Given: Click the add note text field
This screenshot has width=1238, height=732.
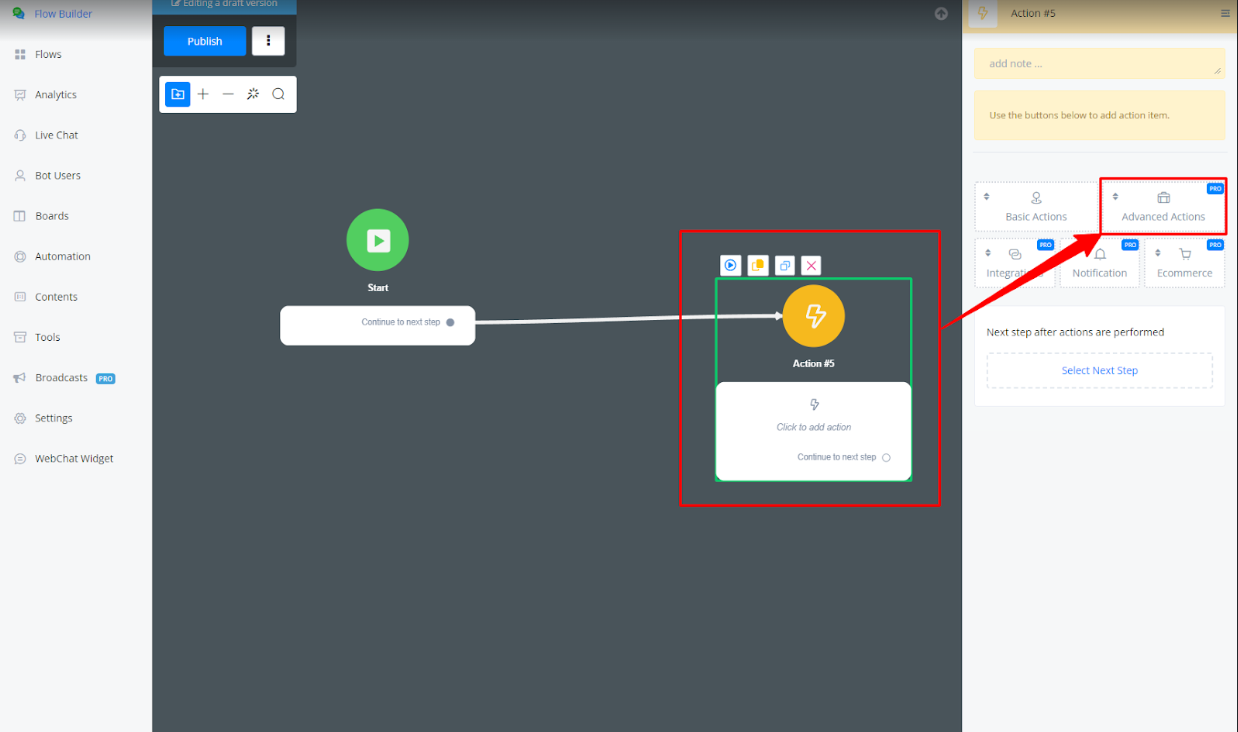Looking at the screenshot, I should tap(1098, 64).
